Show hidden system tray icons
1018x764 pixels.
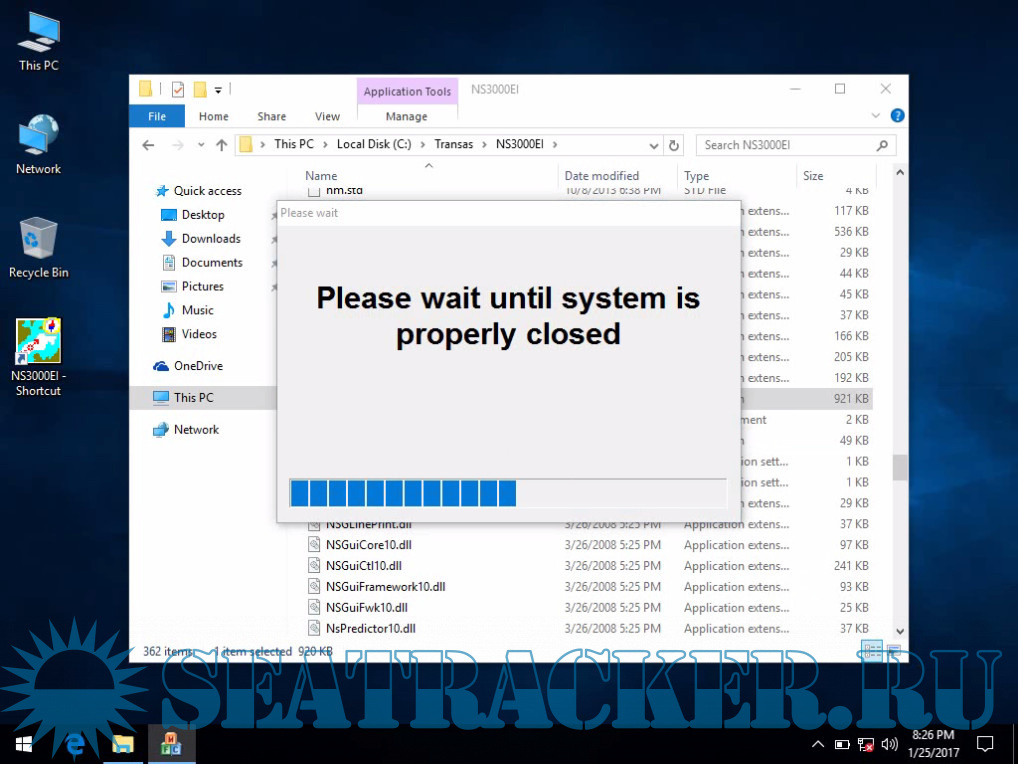pos(817,744)
